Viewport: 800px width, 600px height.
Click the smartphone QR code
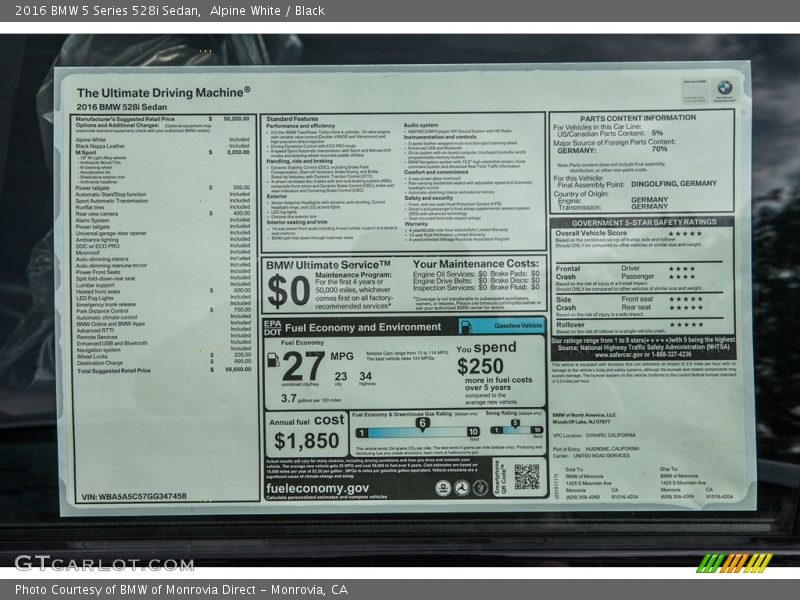tap(527, 477)
